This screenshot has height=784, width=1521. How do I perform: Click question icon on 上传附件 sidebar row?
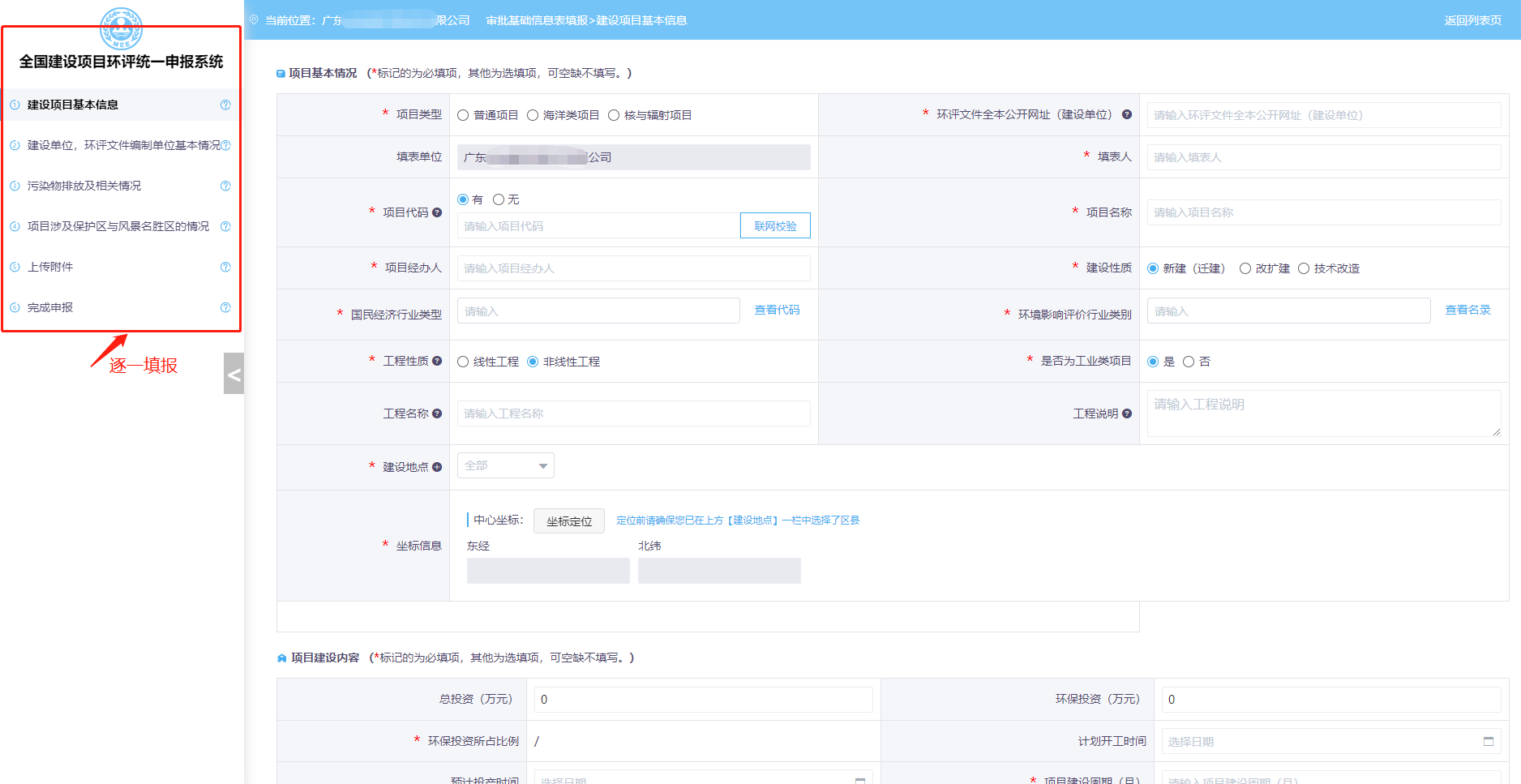click(x=225, y=267)
